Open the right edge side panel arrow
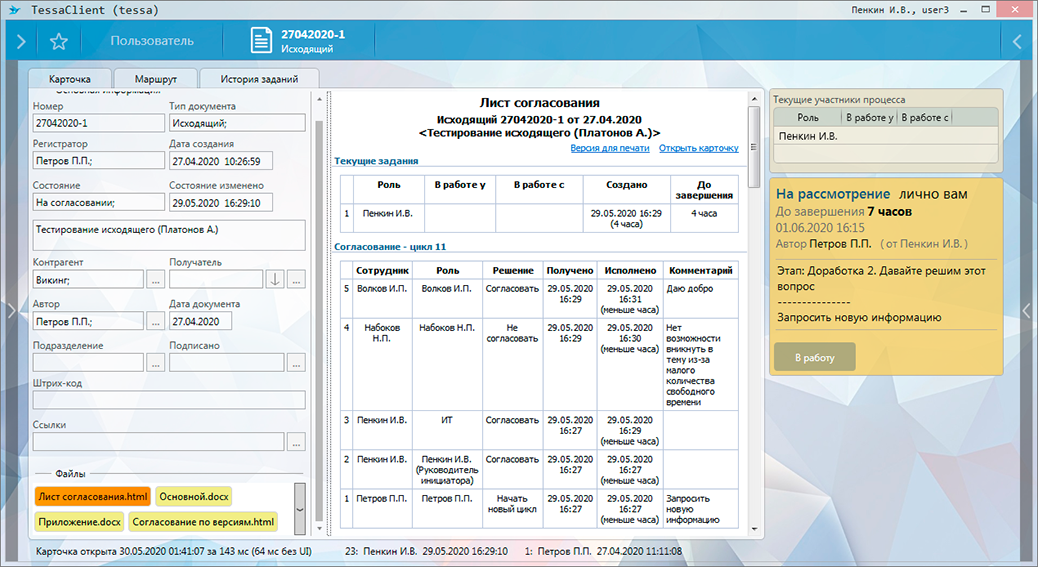This screenshot has width=1038, height=567. (1026, 311)
